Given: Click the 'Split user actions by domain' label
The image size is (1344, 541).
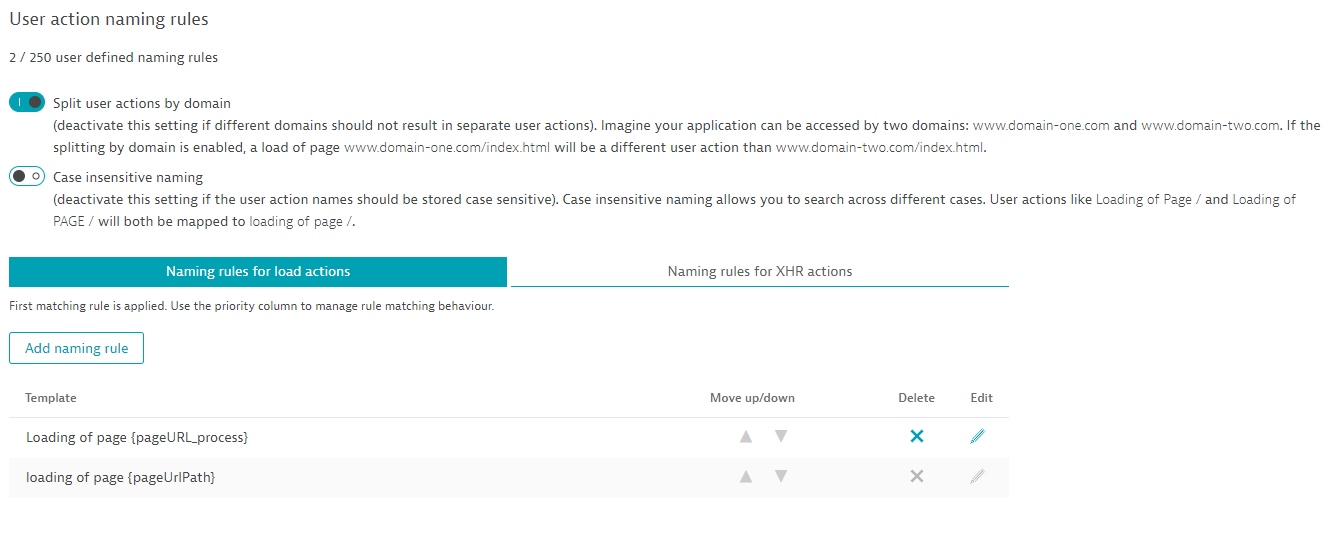Looking at the screenshot, I should pyautogui.click(x=142, y=103).
